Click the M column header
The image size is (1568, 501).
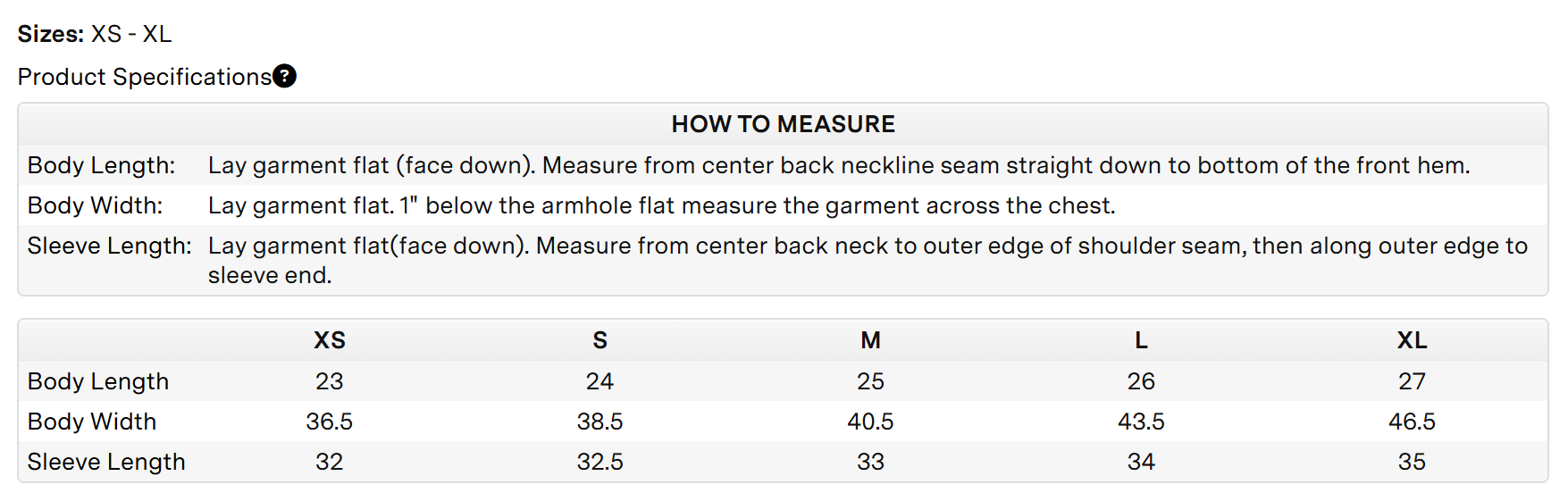[870, 340]
